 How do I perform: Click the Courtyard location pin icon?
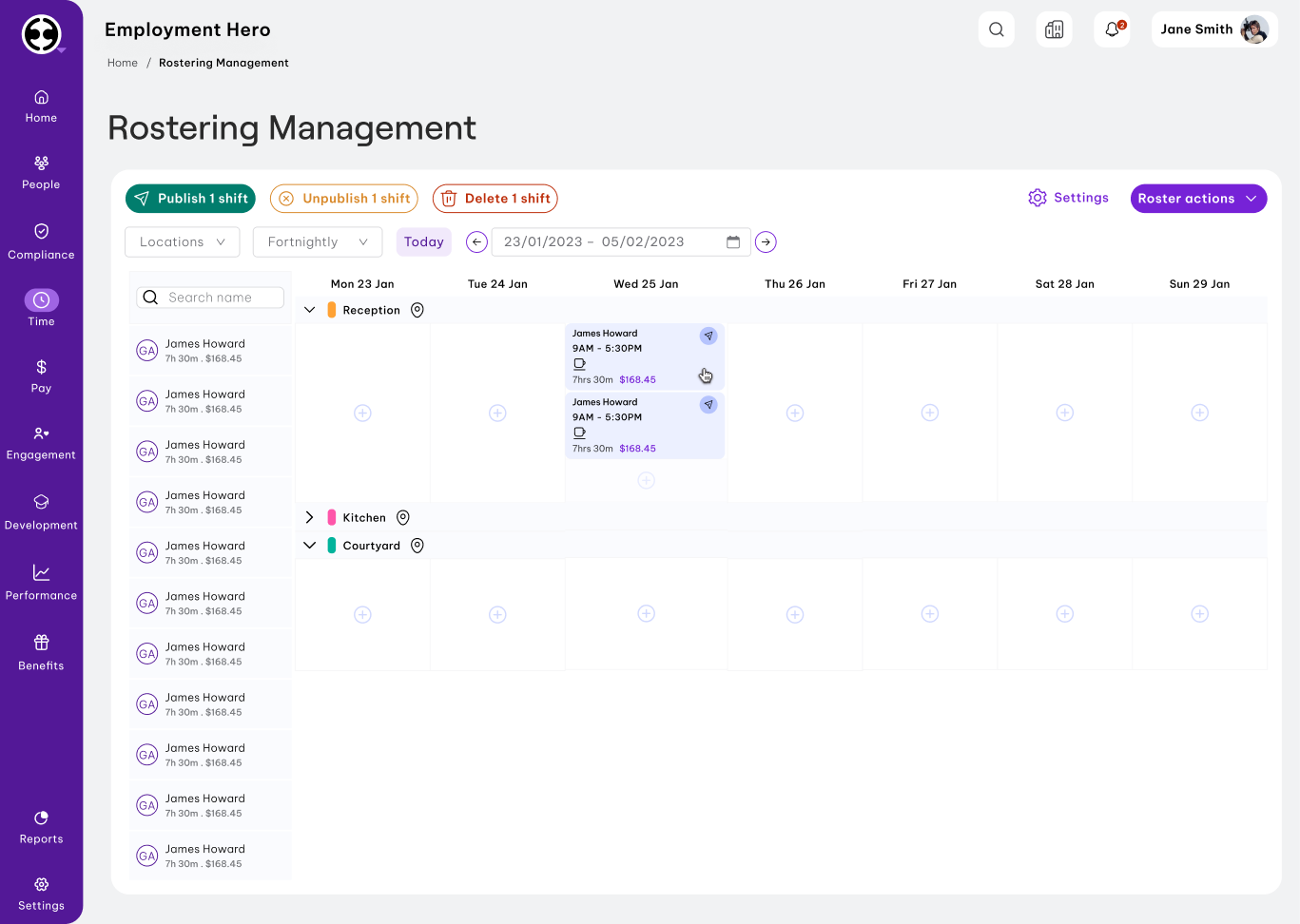coord(417,546)
